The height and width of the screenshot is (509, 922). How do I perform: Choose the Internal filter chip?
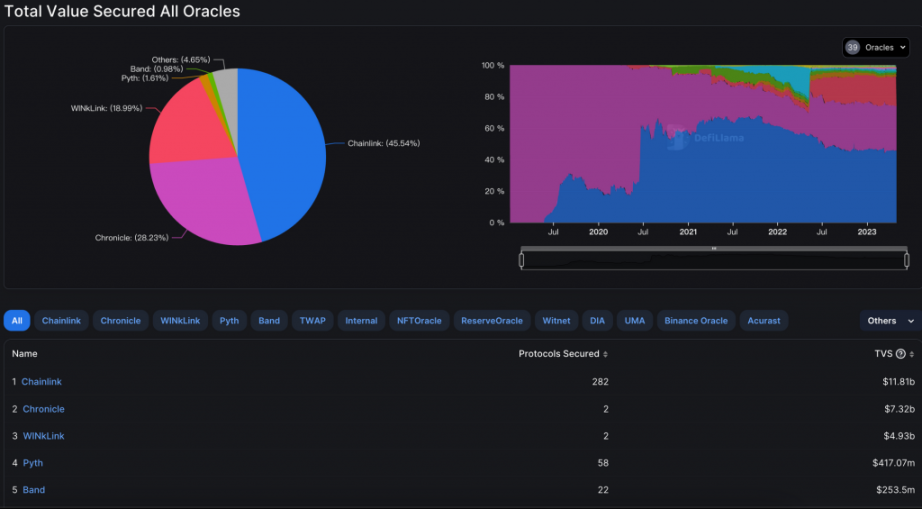point(361,321)
